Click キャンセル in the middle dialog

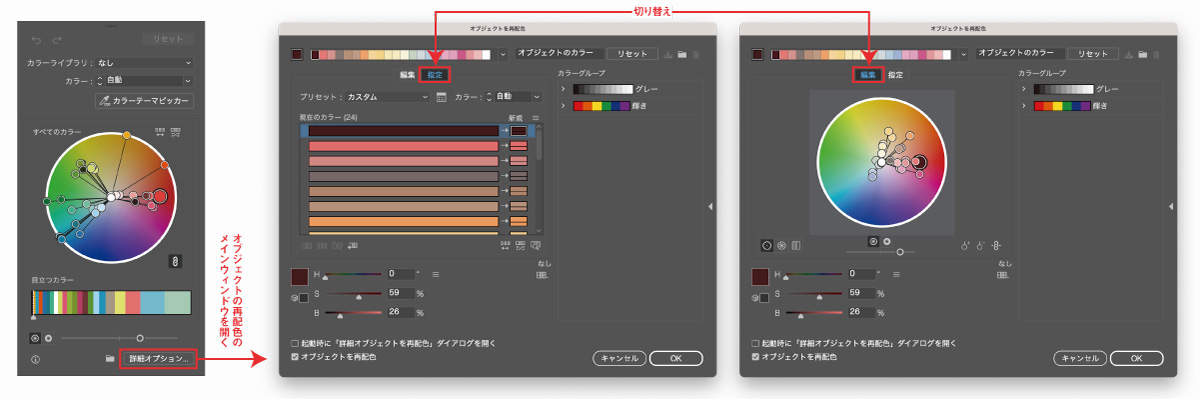point(619,357)
